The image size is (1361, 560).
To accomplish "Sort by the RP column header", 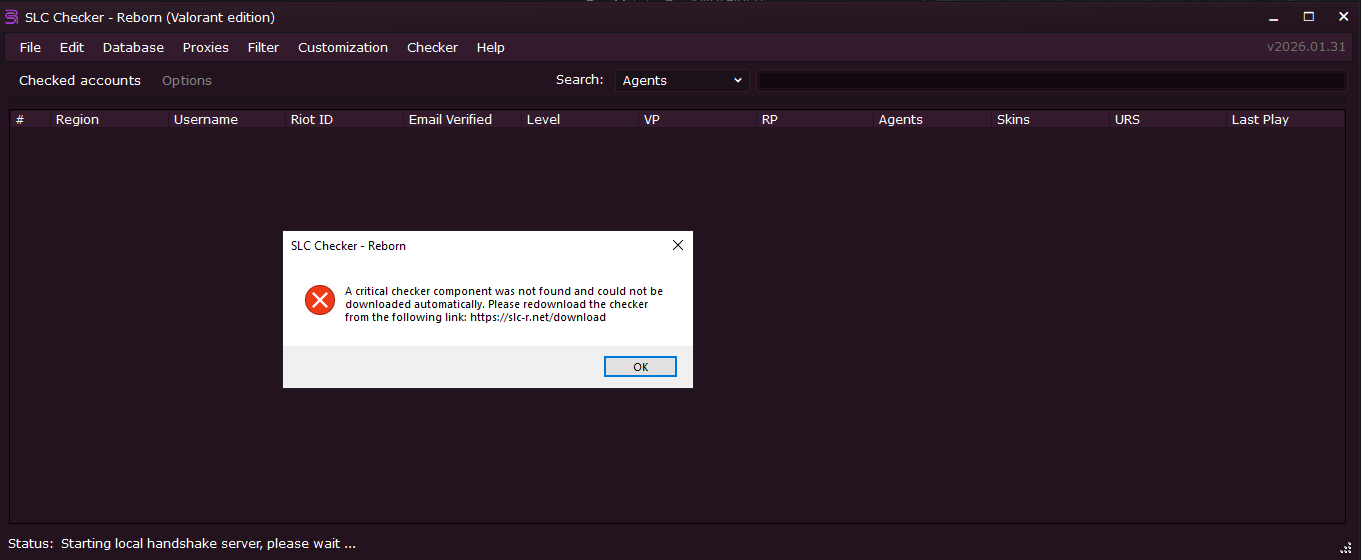I will pyautogui.click(x=815, y=119).
